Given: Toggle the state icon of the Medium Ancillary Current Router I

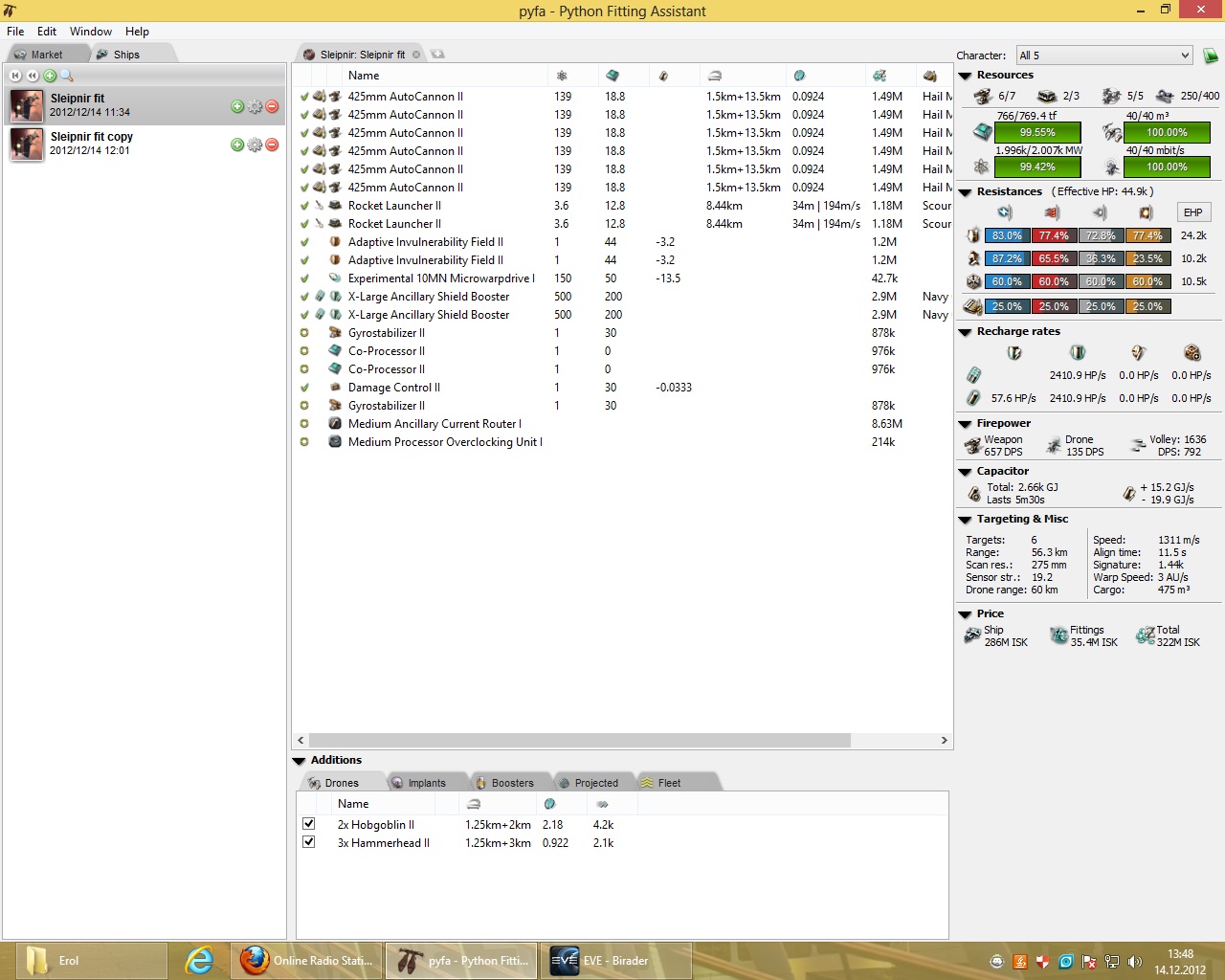Looking at the screenshot, I should click(x=304, y=424).
